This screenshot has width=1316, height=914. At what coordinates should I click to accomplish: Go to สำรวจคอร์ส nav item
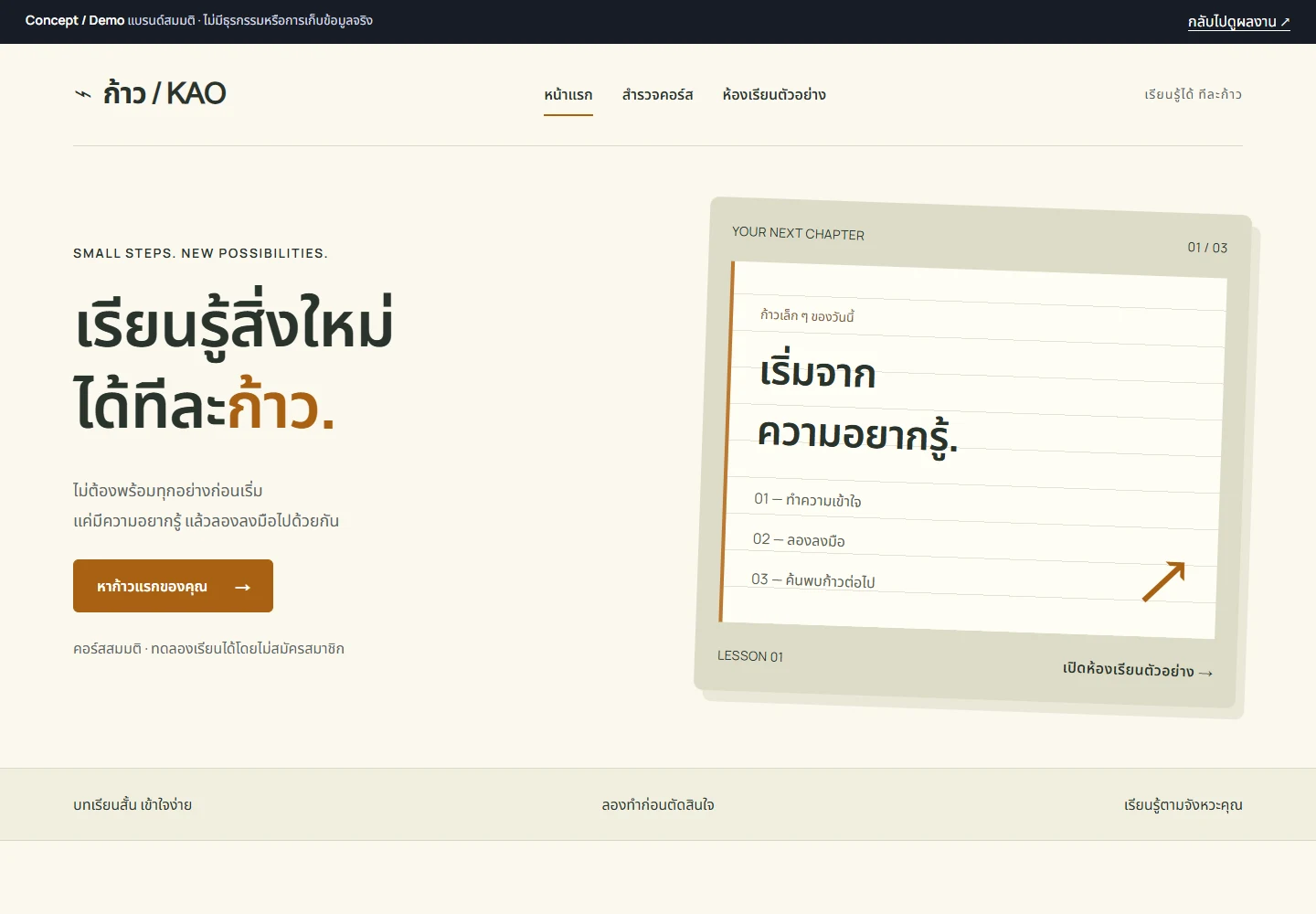(x=657, y=95)
